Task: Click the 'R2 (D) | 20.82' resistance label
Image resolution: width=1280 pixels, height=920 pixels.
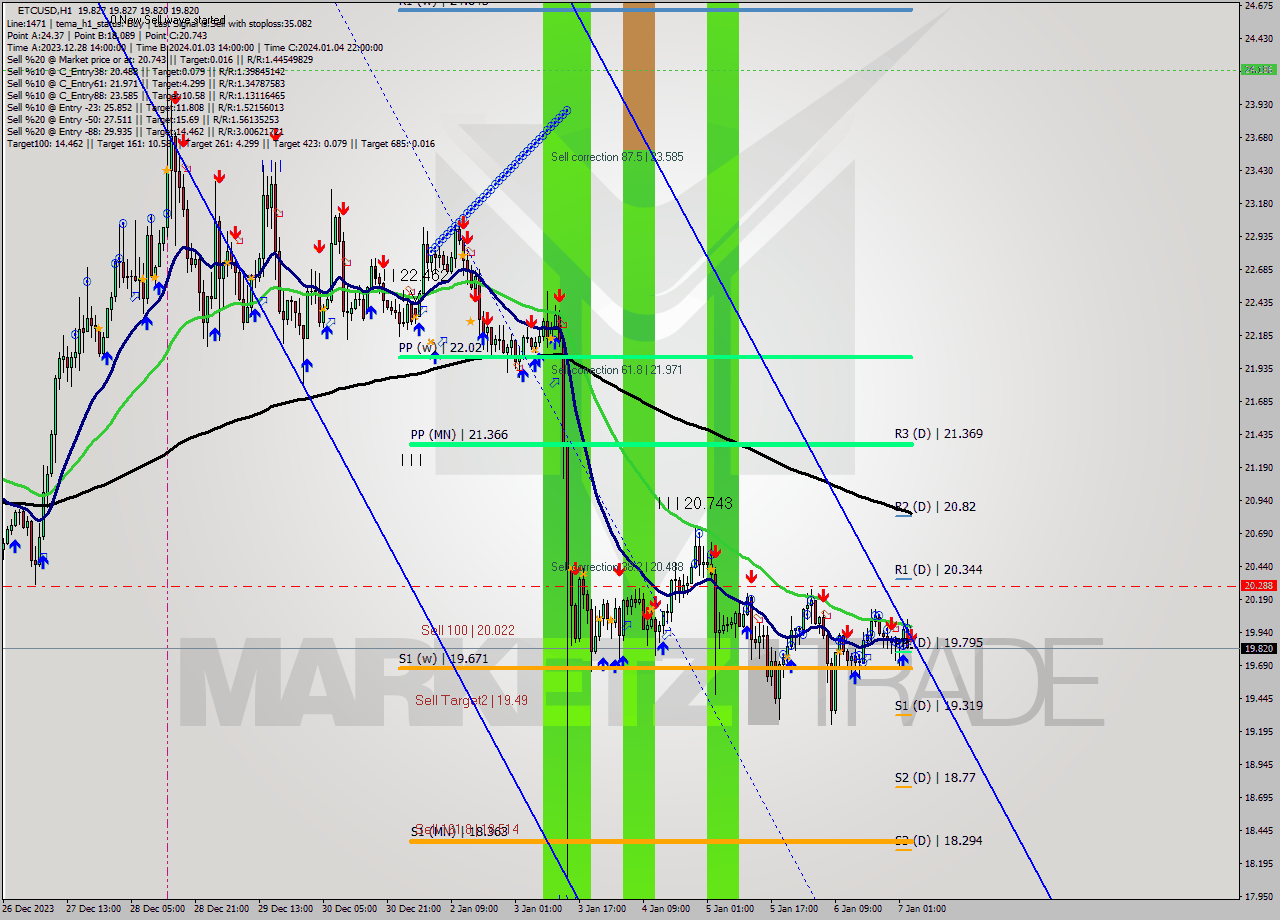Action: click(935, 507)
